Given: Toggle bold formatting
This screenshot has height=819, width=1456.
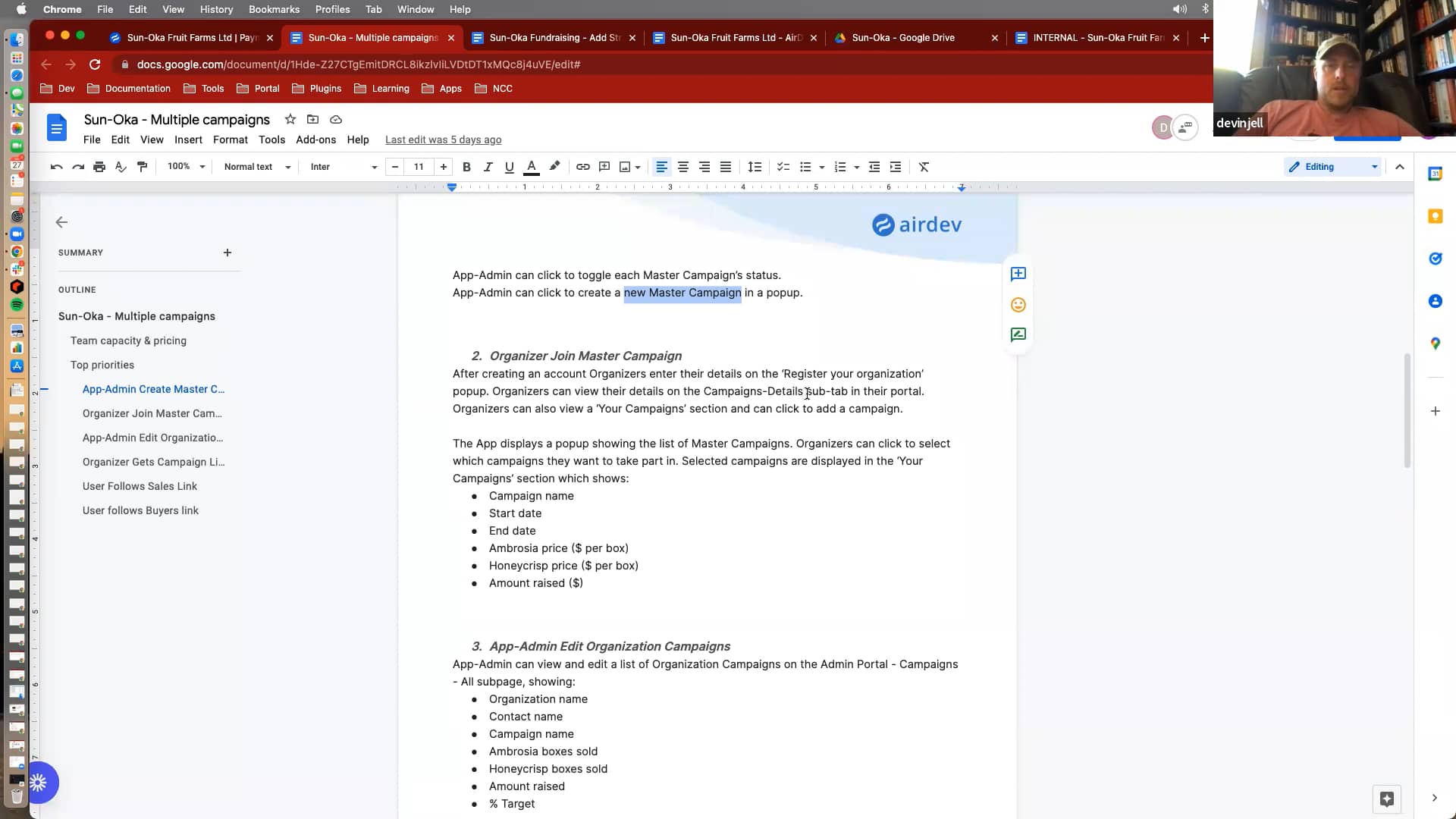Looking at the screenshot, I should (466, 167).
